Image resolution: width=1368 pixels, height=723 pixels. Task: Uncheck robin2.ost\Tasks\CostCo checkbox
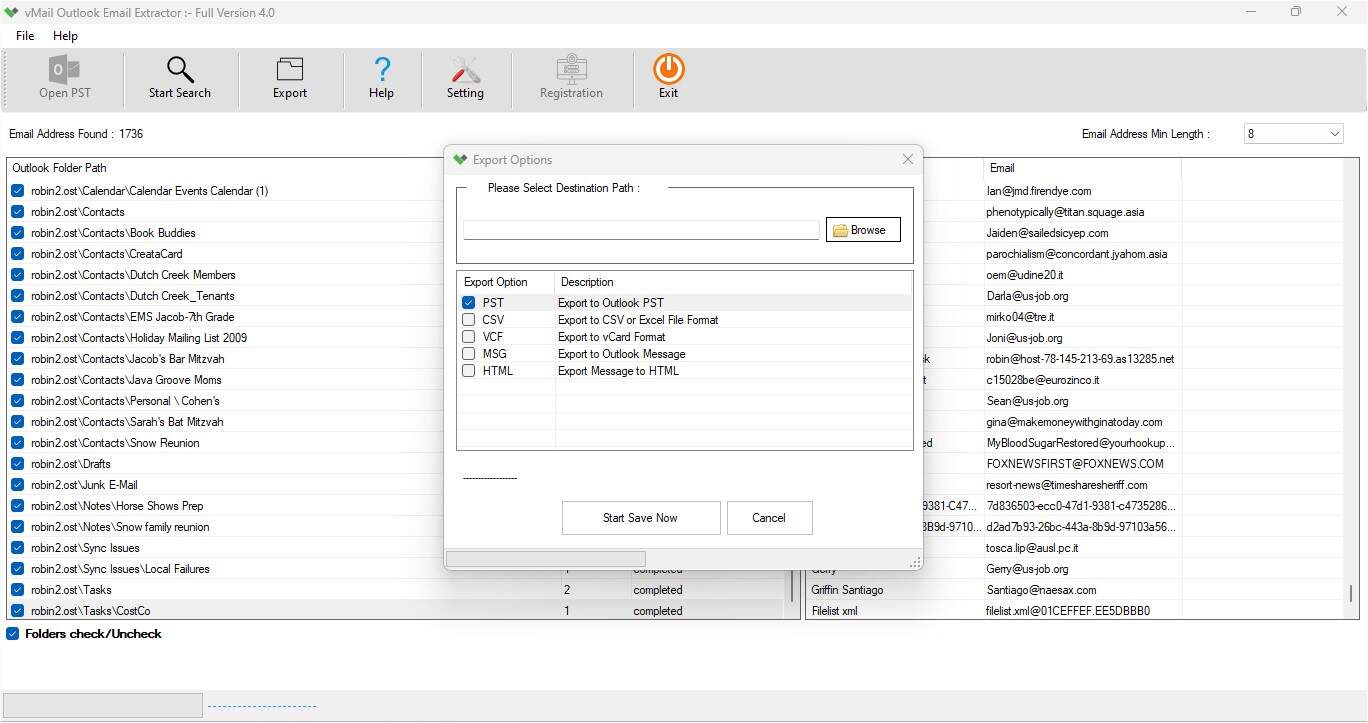click(18, 611)
